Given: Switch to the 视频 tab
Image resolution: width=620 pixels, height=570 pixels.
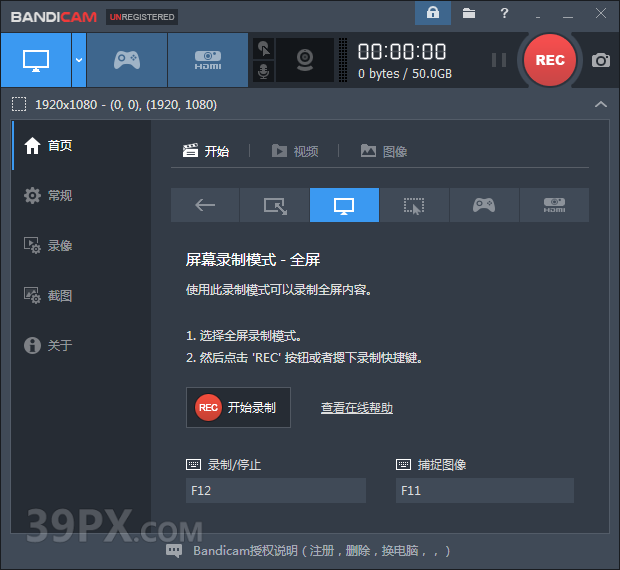Looking at the screenshot, I should point(295,151).
